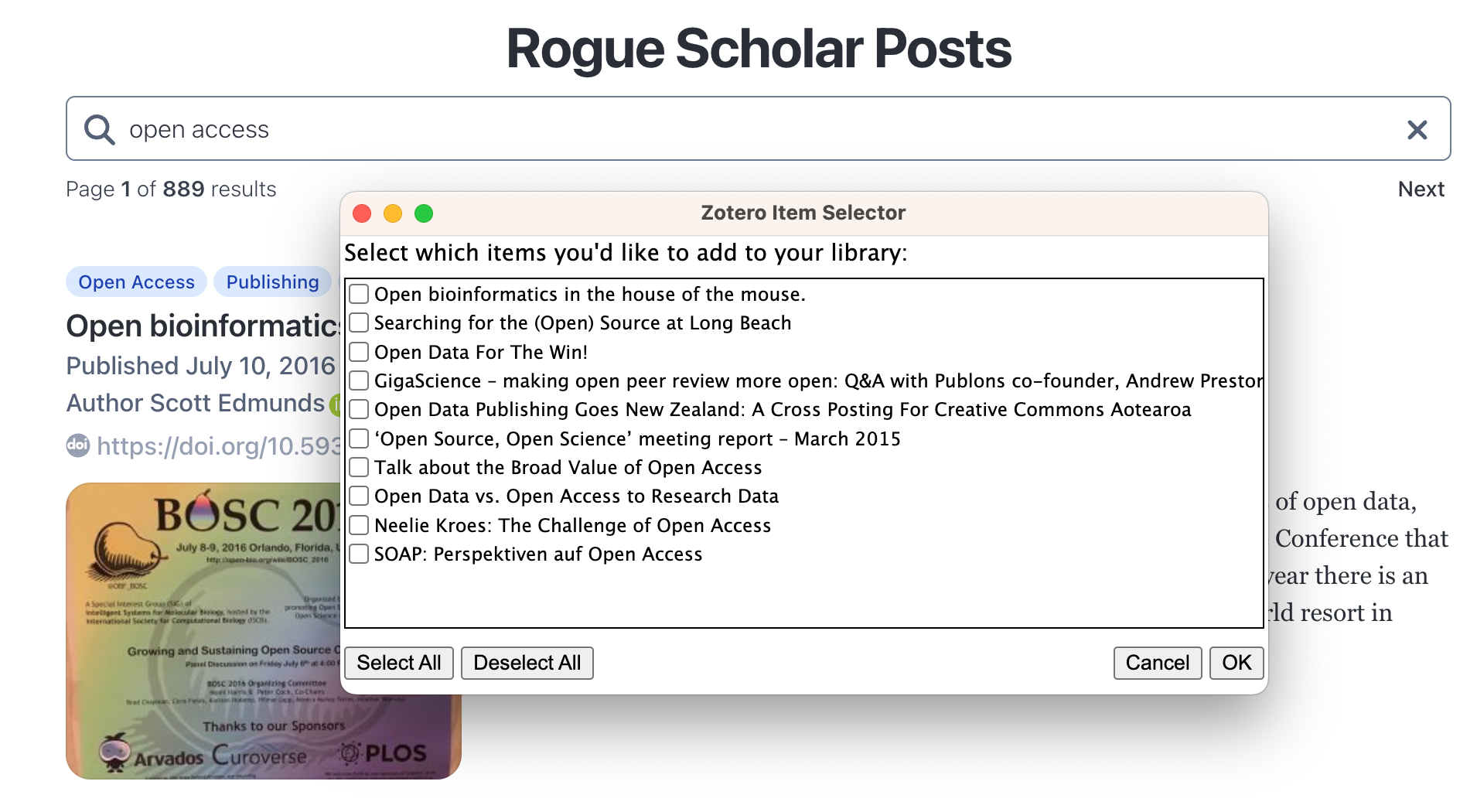Image resolution: width=1477 pixels, height=812 pixels.
Task: Click Cancel in the item selector
Action: (1157, 663)
